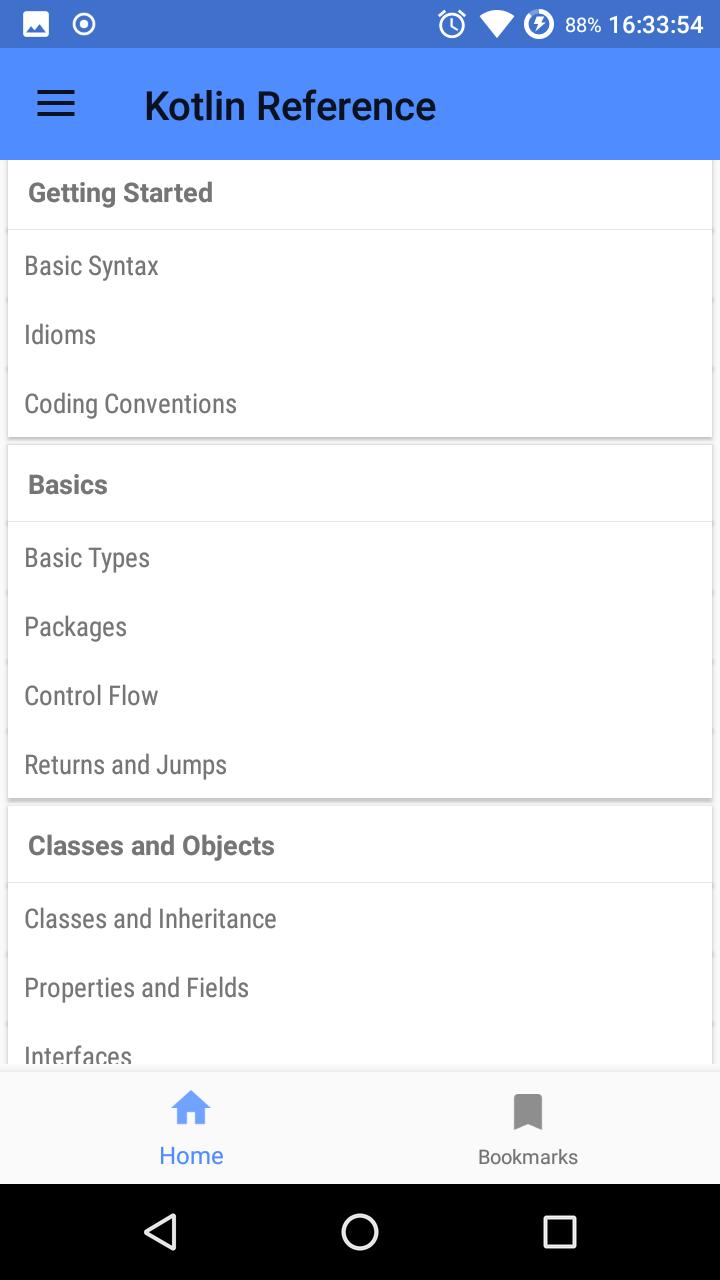
Task: Switch to the Bookmarks tab label
Action: [x=528, y=1157]
